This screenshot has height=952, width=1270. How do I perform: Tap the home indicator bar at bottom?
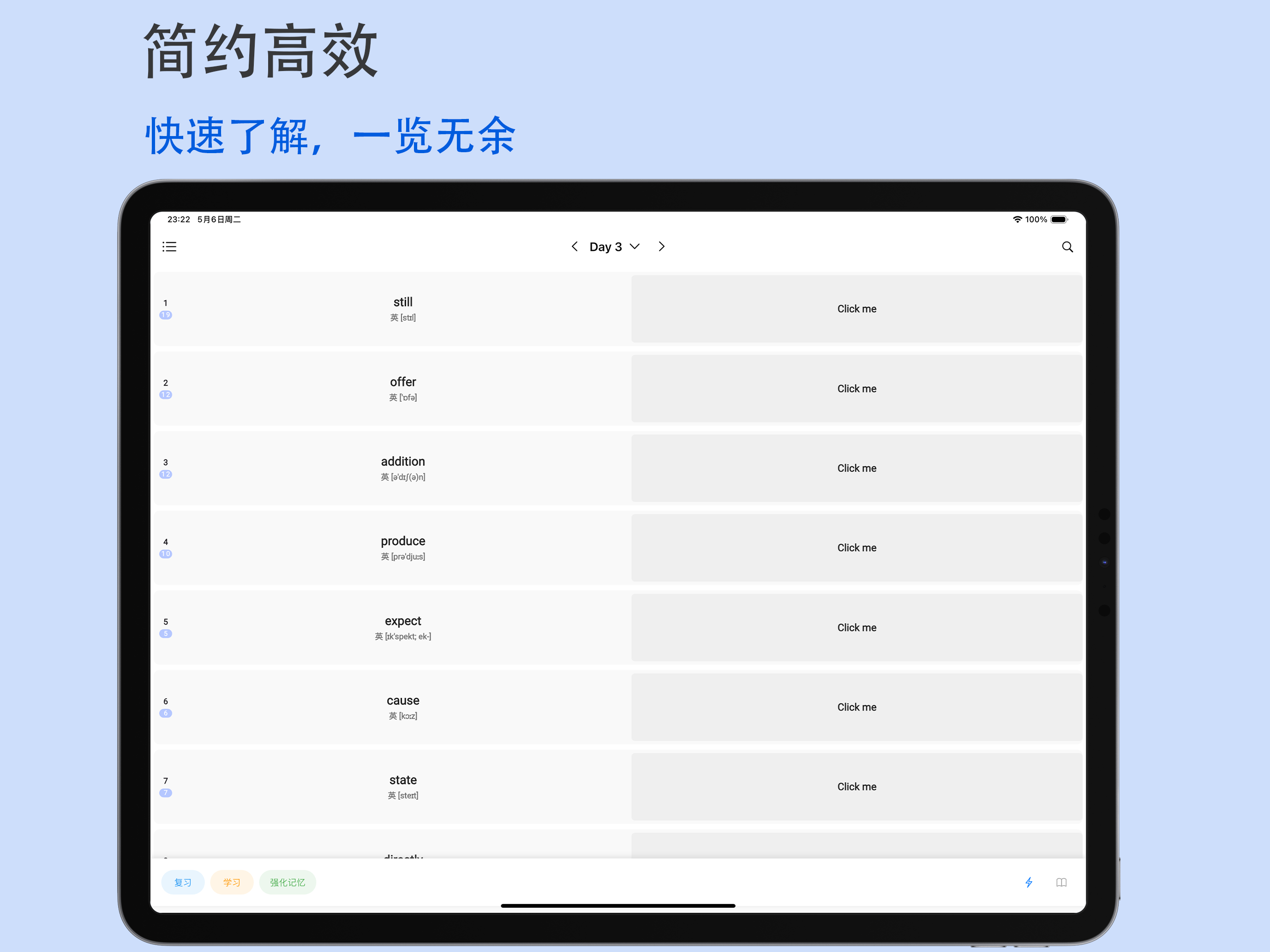pos(618,905)
